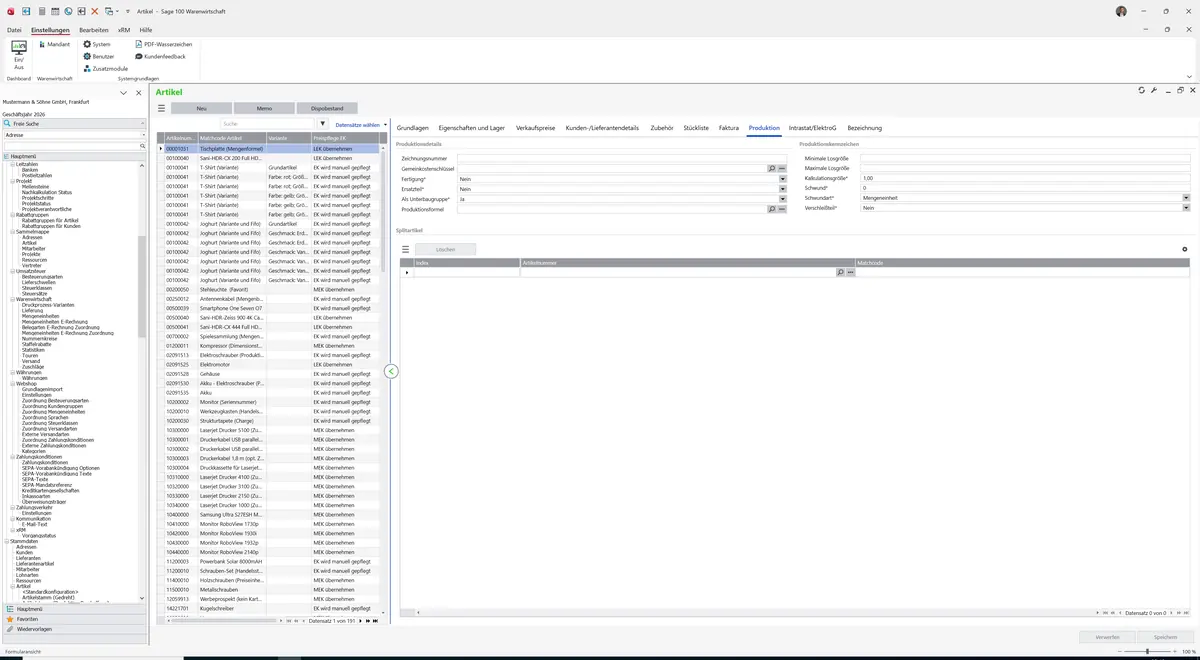Click the filter funnel next to Suche

coord(321,124)
